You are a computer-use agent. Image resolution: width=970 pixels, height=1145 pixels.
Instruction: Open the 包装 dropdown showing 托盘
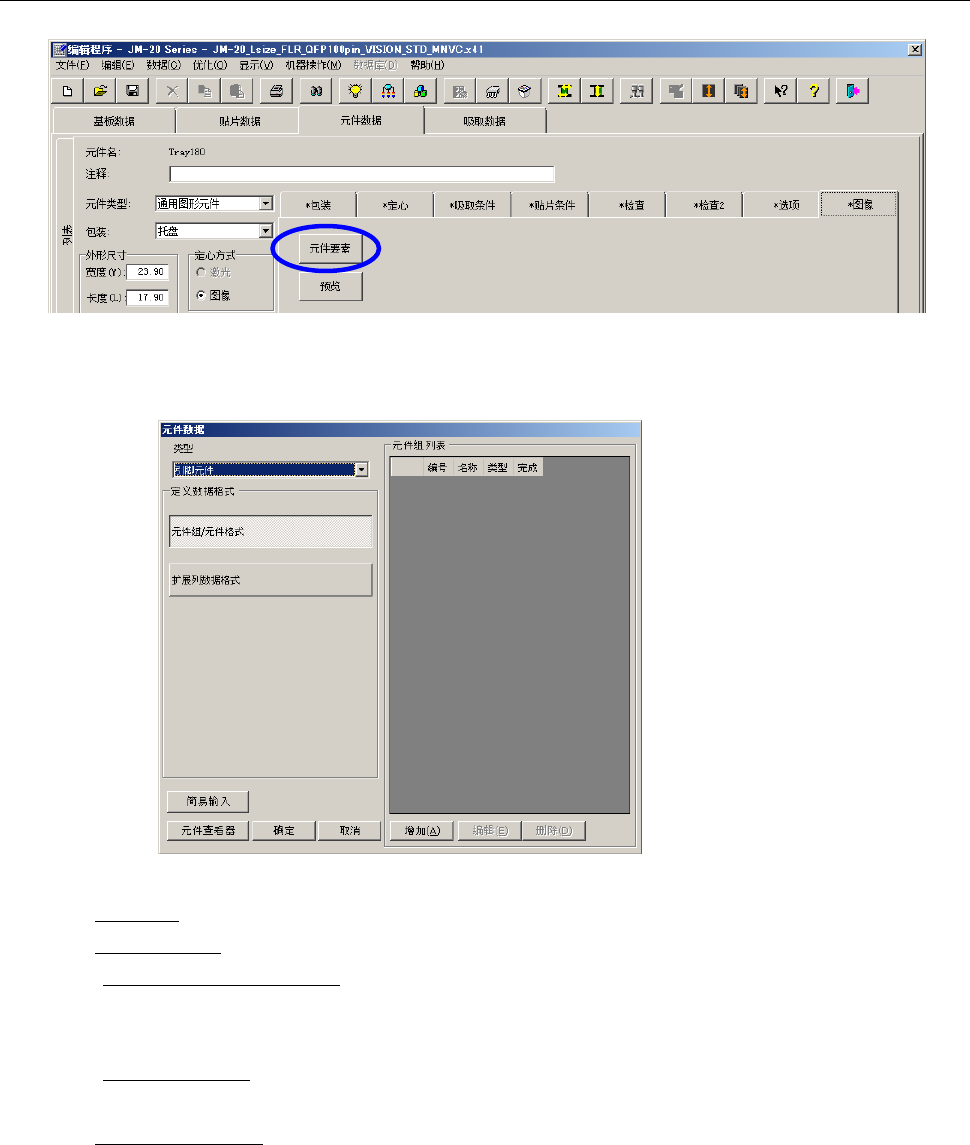point(266,231)
